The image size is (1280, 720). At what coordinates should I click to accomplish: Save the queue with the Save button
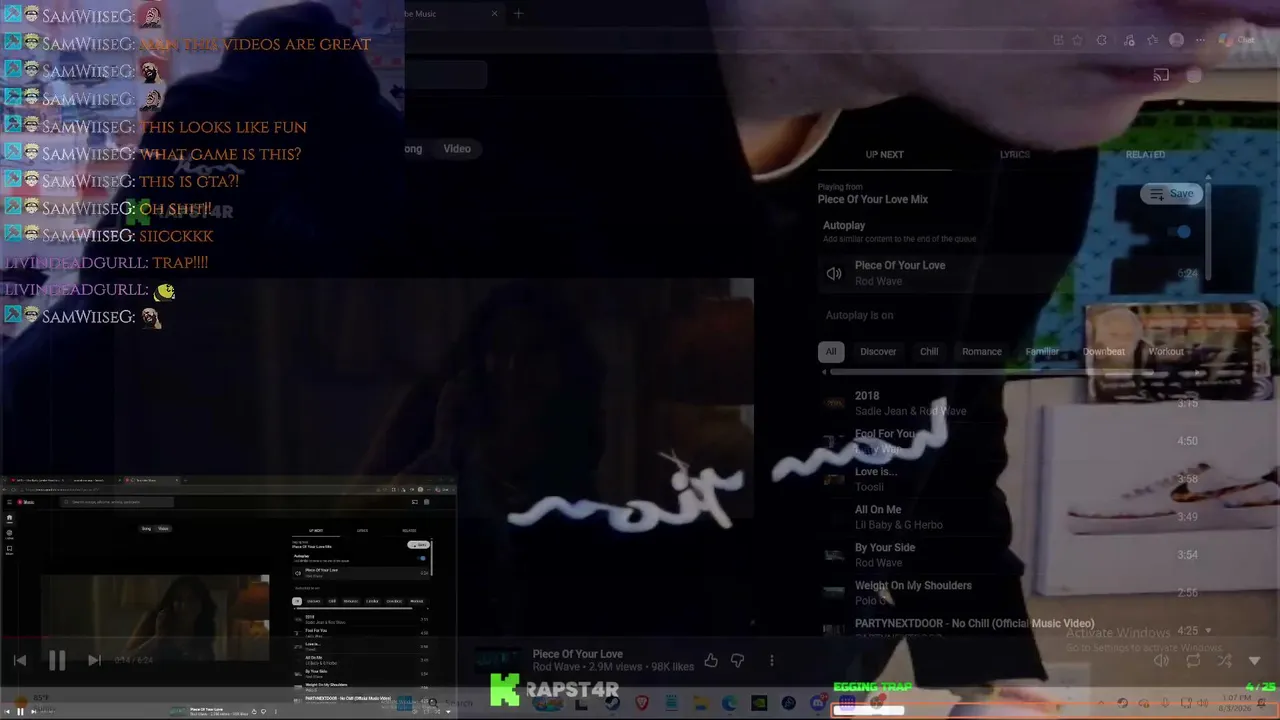coord(1172,194)
